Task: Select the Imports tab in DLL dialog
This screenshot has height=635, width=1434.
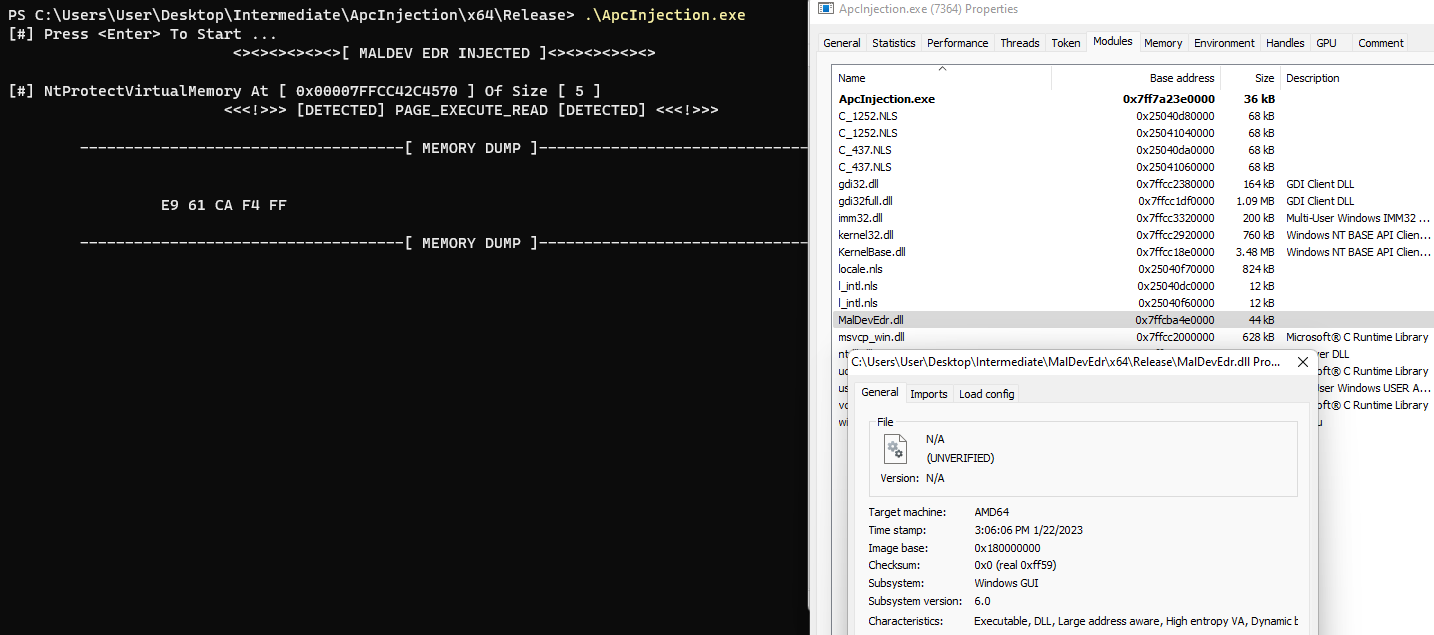Action: [x=928, y=394]
